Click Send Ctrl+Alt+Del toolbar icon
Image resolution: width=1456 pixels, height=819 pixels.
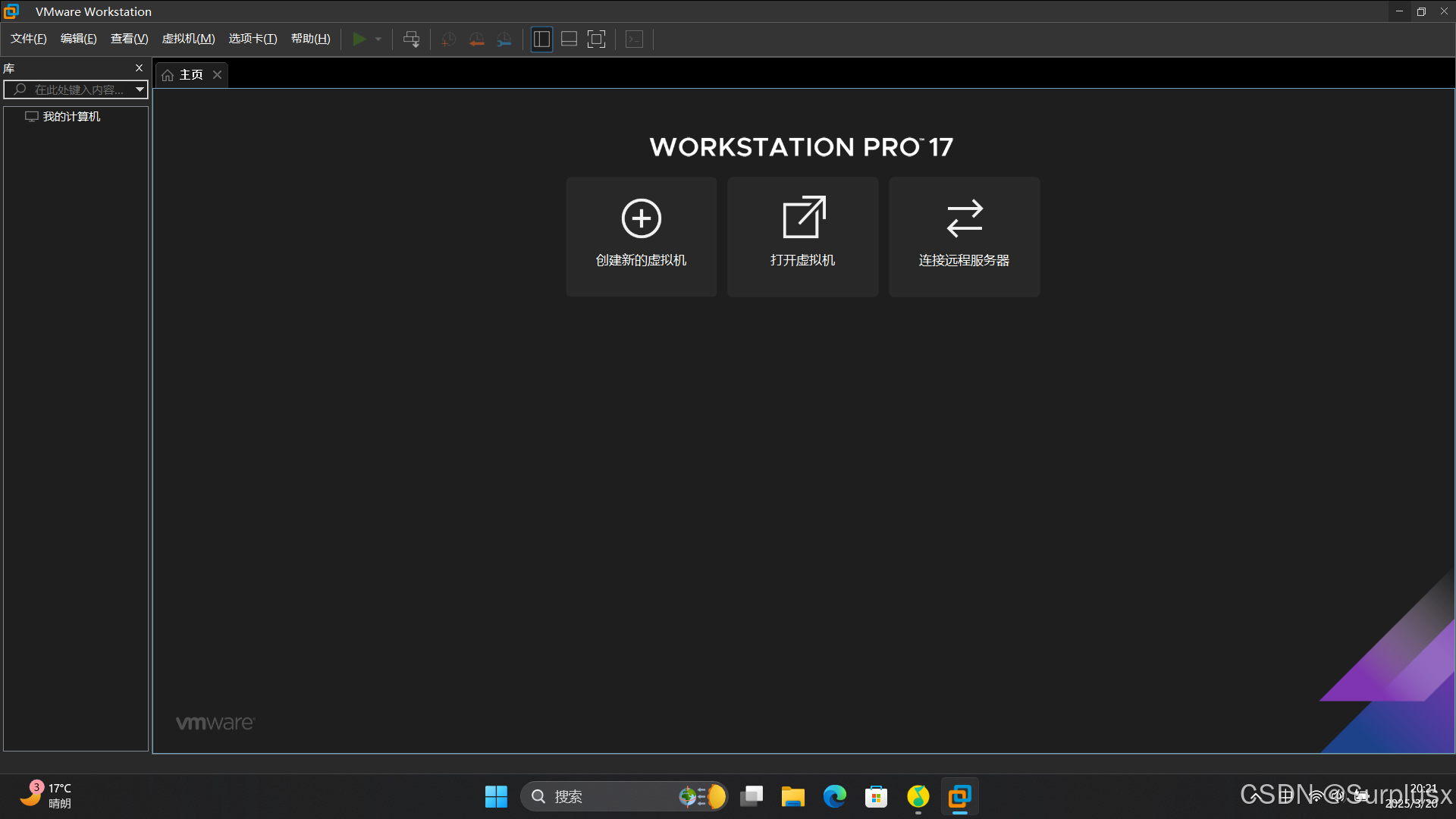411,39
